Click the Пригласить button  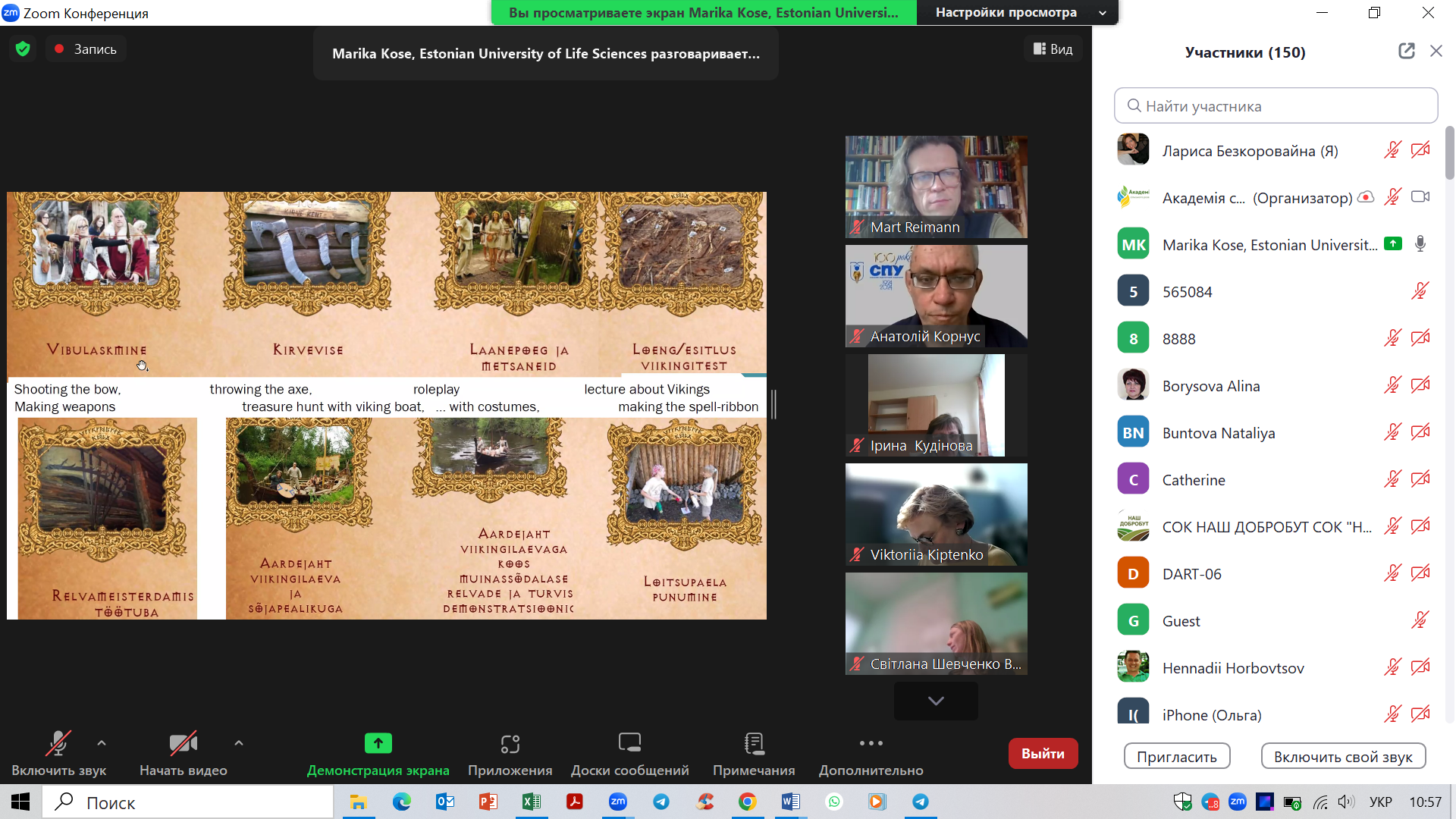(x=1176, y=757)
